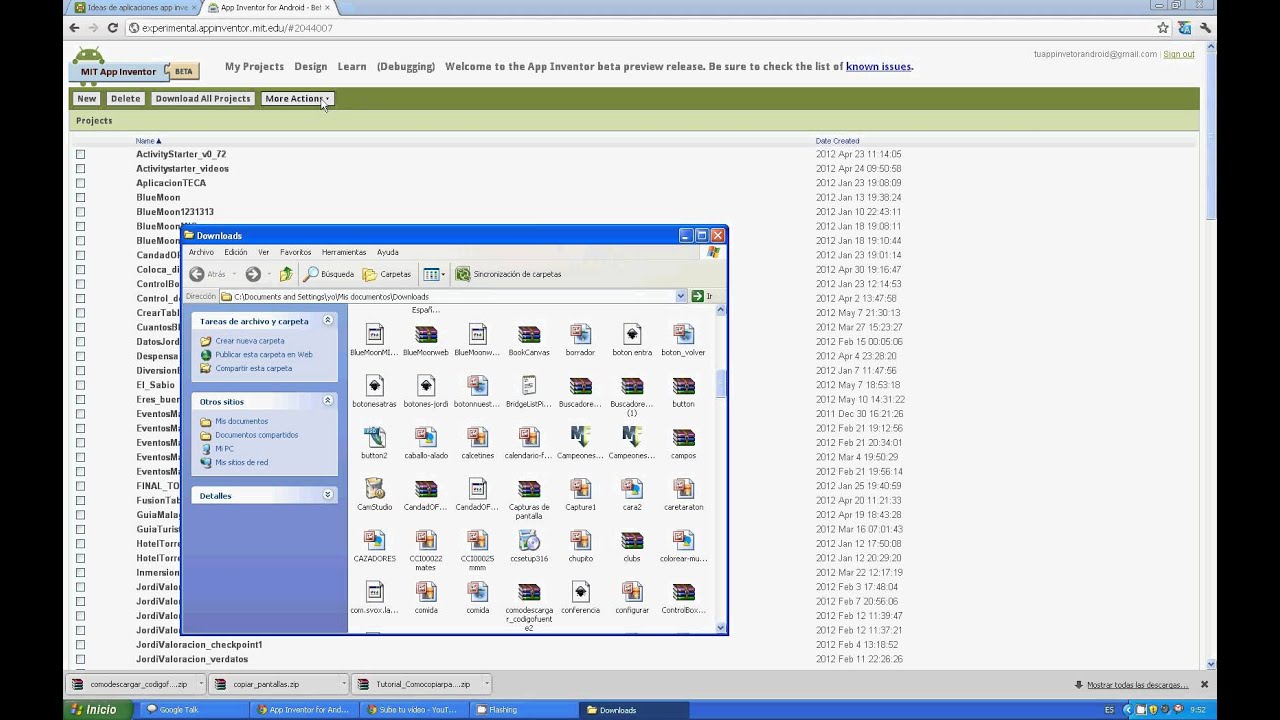Collapse Tareas de archivo y carpeta panel

click(327, 321)
